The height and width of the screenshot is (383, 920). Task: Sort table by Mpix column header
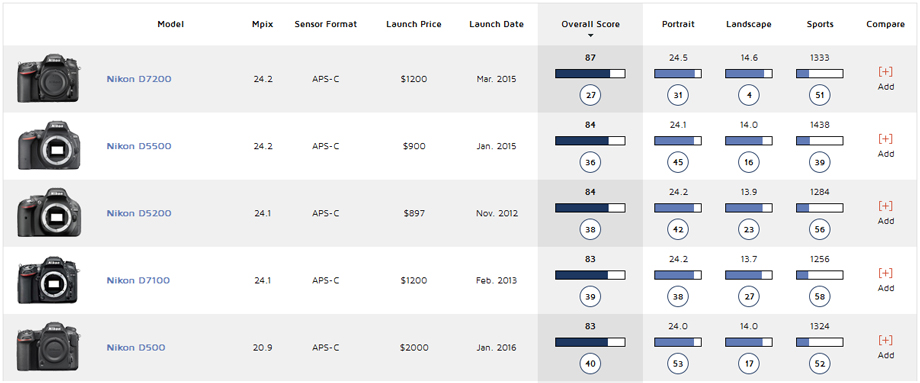click(263, 24)
